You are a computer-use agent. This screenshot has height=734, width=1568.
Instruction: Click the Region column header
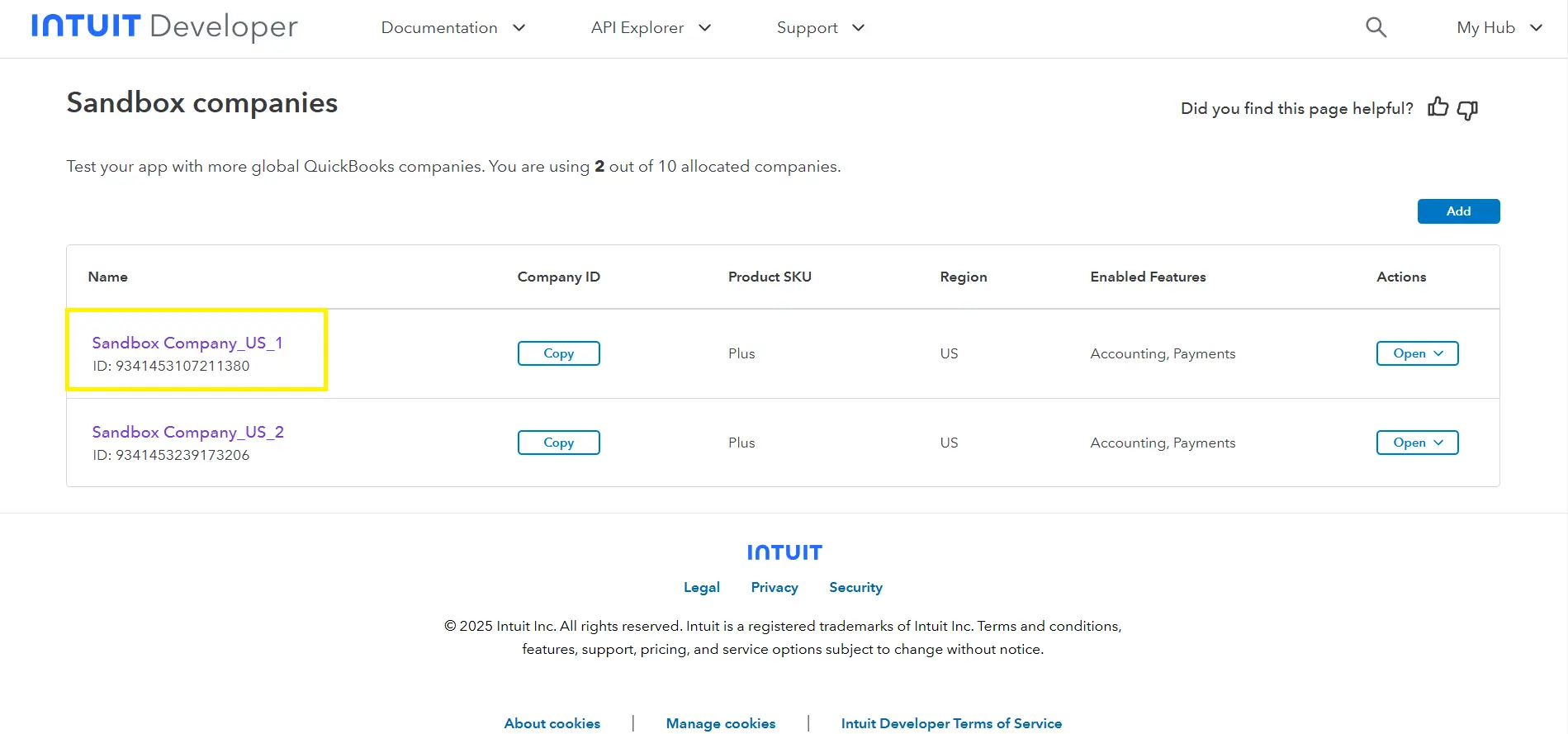[964, 277]
